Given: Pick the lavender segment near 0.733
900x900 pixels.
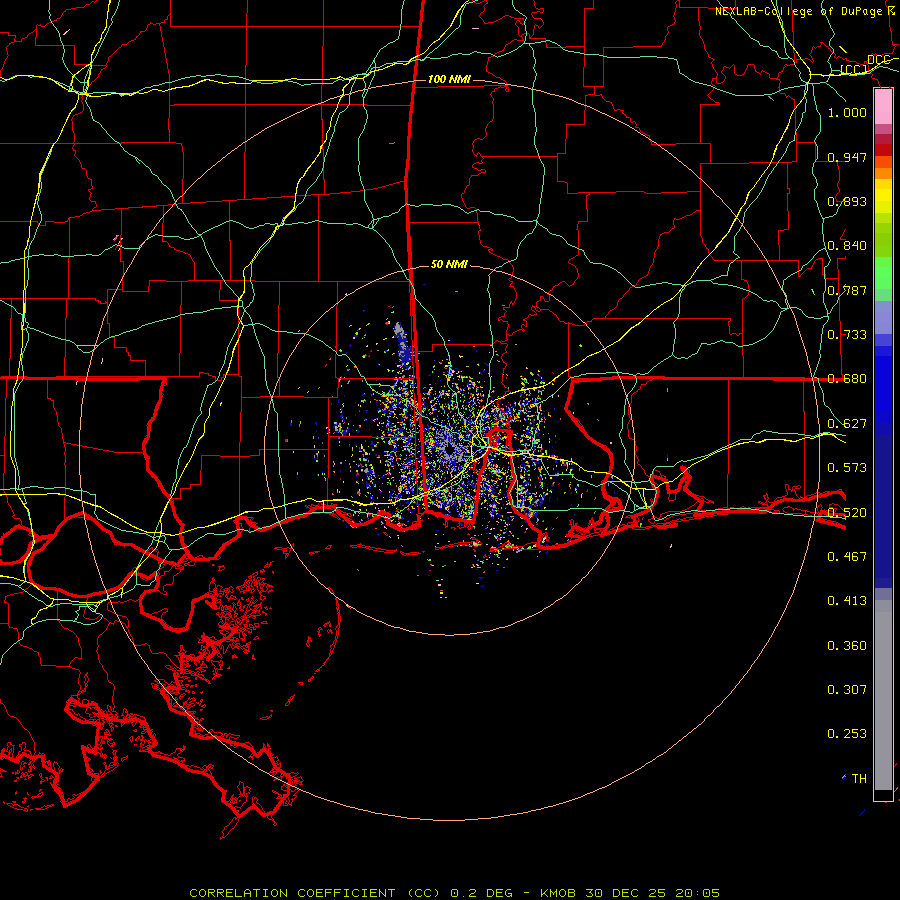Looking at the screenshot, I should coord(883,317).
